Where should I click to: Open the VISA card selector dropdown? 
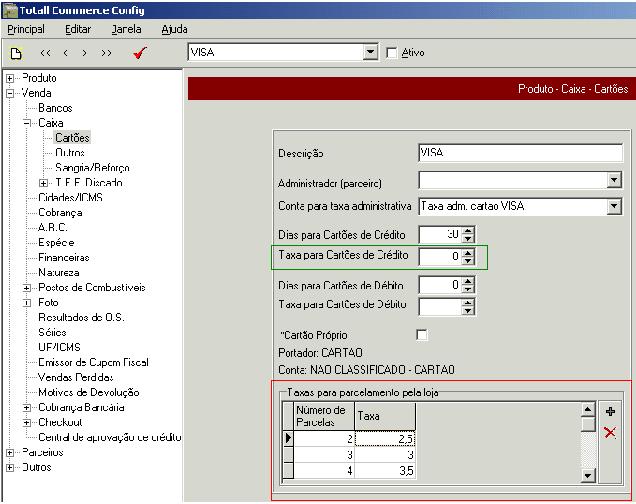tap(370, 52)
